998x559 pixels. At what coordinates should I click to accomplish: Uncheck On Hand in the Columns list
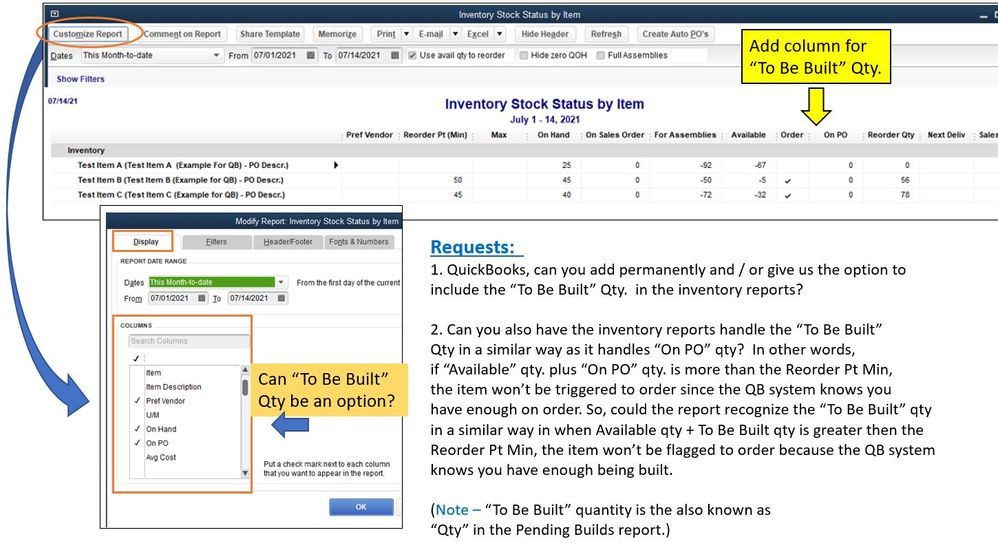tap(137, 429)
